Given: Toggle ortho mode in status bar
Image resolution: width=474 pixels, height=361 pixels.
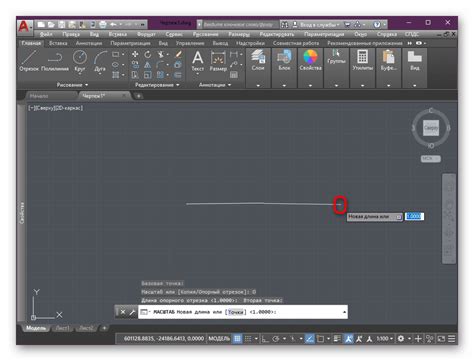Looking at the screenshot, I should coord(265,339).
